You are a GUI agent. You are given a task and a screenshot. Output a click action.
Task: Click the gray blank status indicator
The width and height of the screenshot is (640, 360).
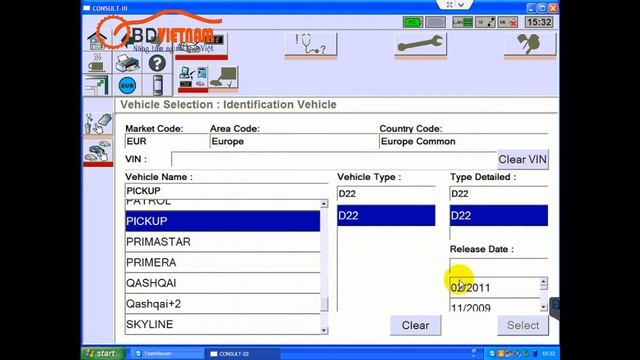(x=436, y=22)
